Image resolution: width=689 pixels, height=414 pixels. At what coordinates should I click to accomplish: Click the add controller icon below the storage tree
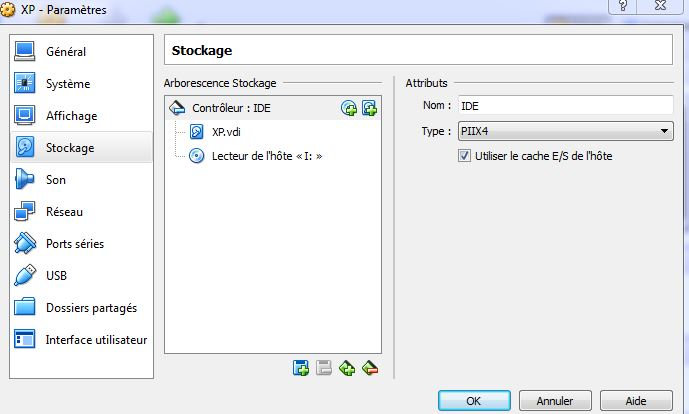pos(301,368)
